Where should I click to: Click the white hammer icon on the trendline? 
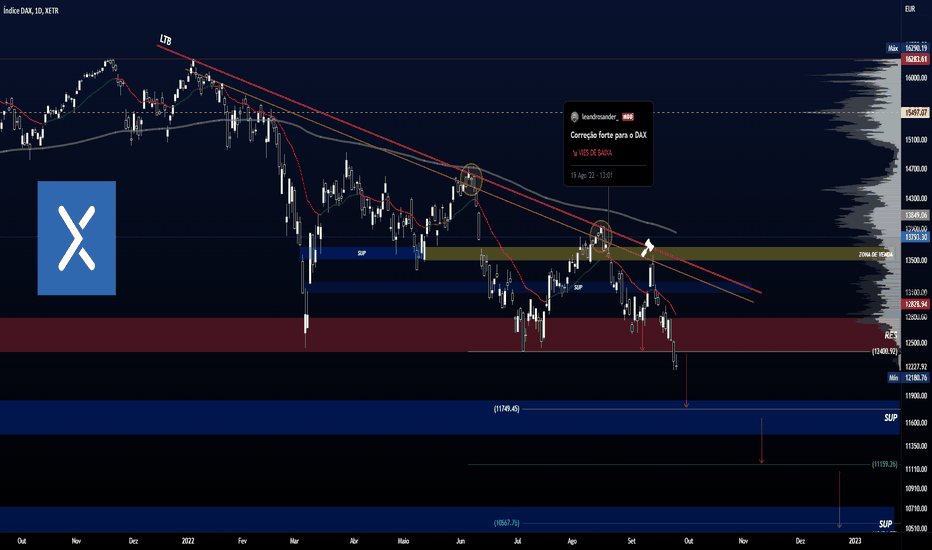coord(647,247)
